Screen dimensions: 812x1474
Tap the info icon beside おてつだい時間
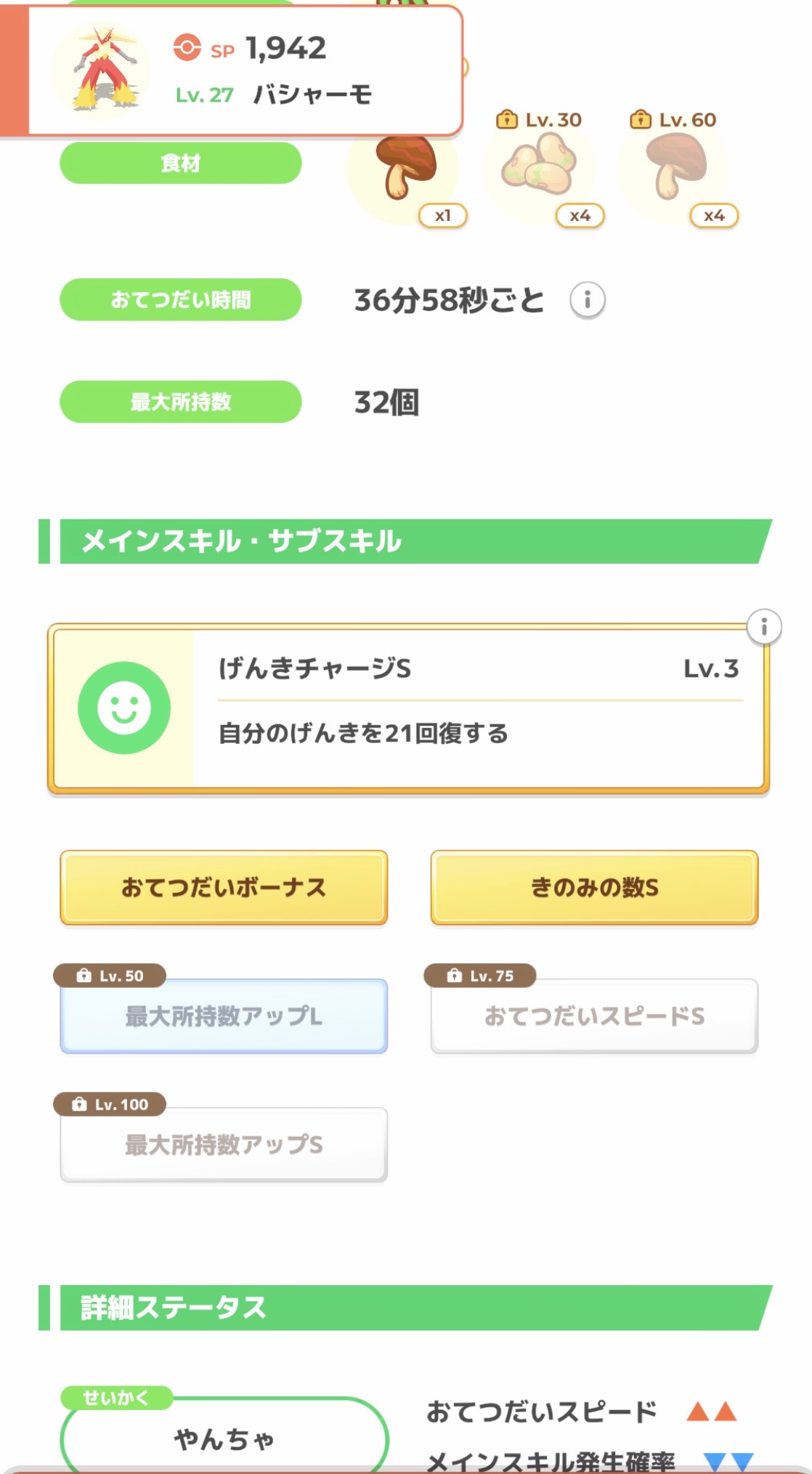[x=587, y=299]
